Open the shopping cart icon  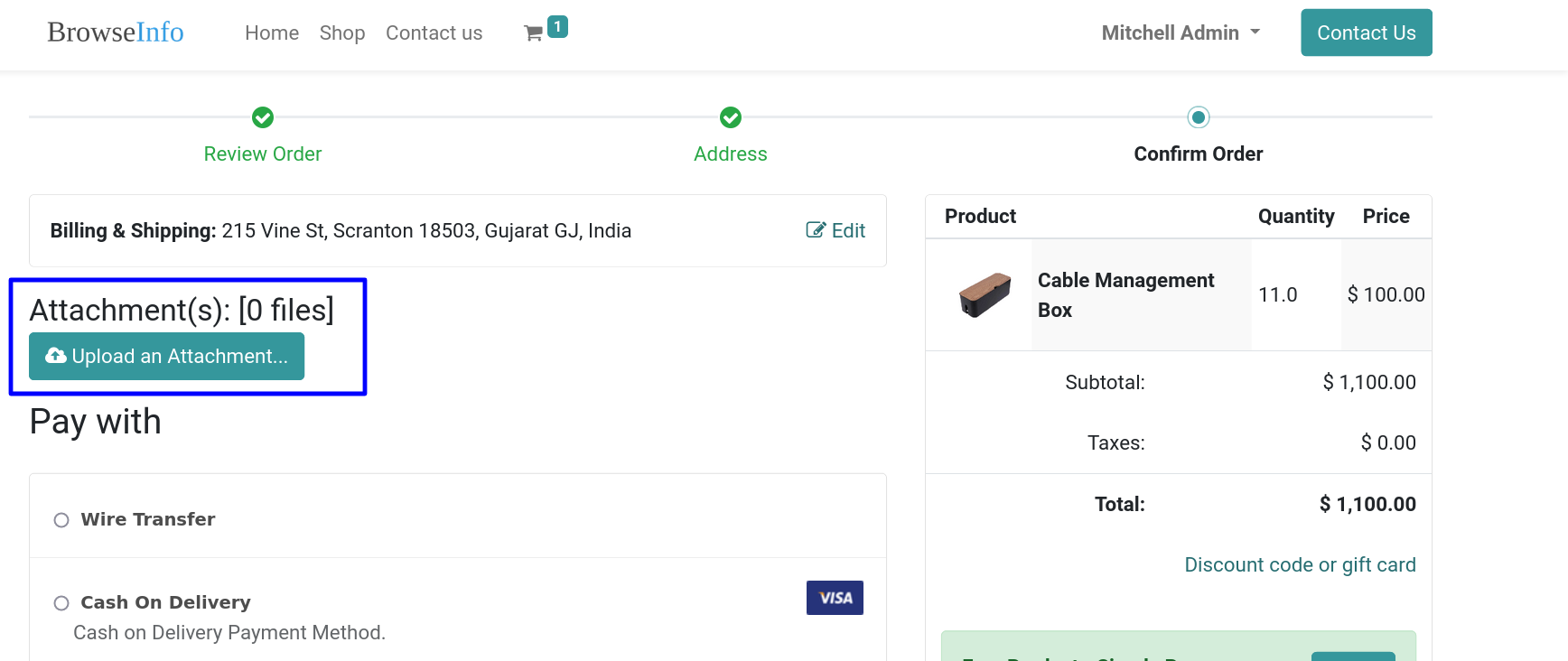click(534, 33)
